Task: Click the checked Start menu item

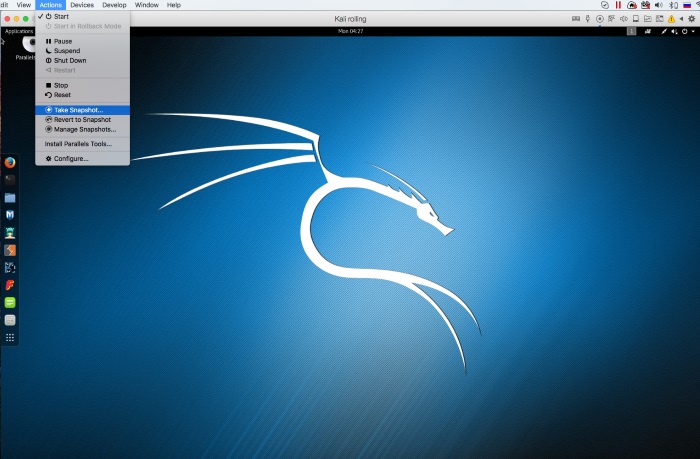Action: coord(83,17)
